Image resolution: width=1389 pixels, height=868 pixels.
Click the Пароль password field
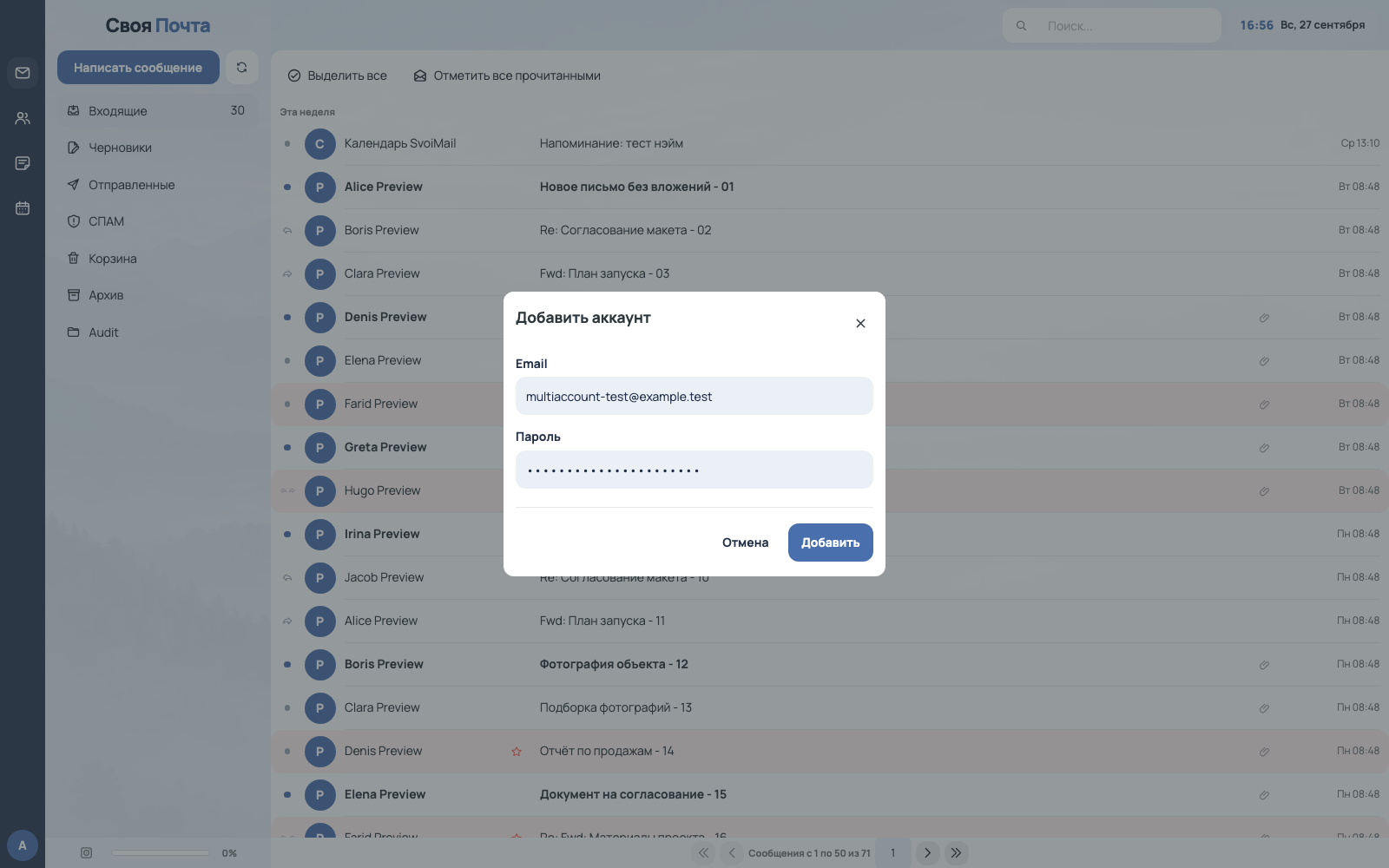click(x=694, y=470)
